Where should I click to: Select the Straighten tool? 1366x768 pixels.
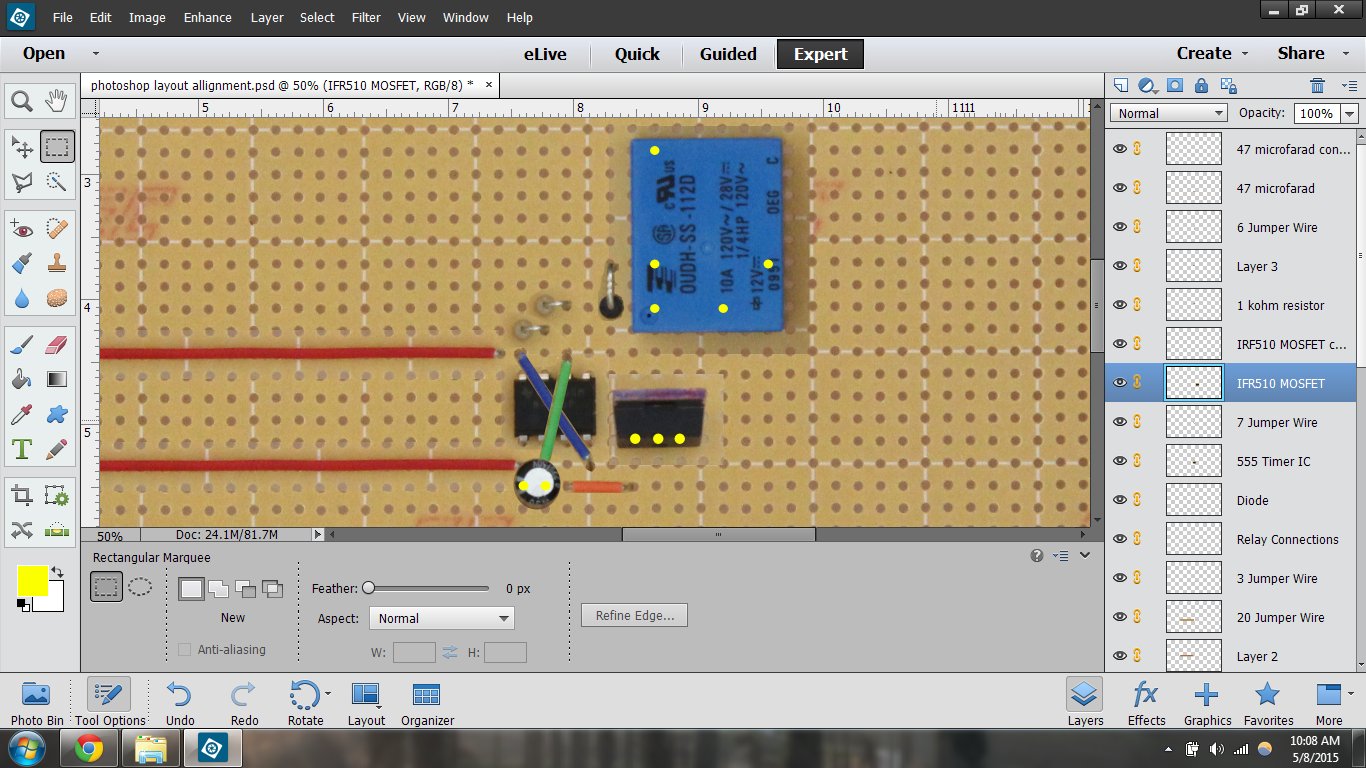[x=57, y=530]
